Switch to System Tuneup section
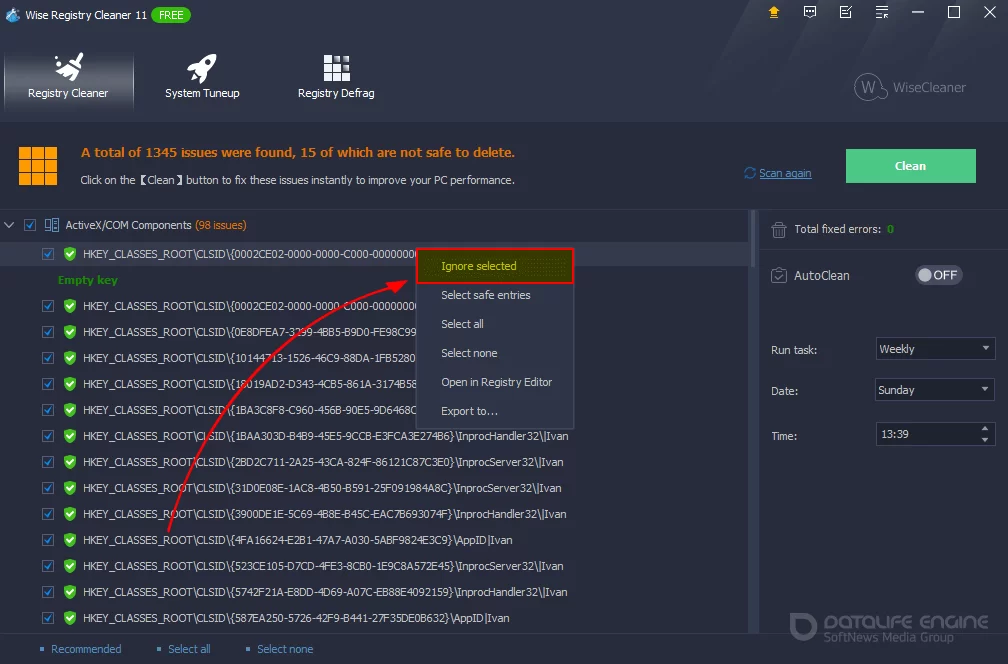This screenshot has width=1008, height=664. tap(202, 78)
